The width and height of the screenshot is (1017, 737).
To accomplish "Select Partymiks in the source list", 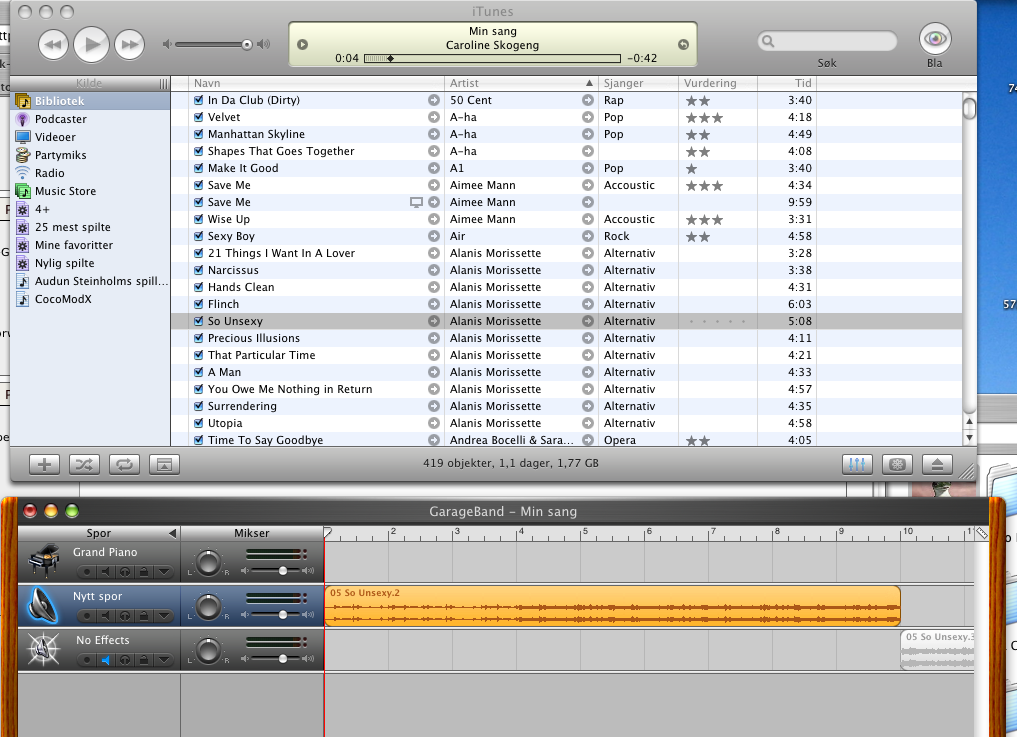I will pos(90,155).
